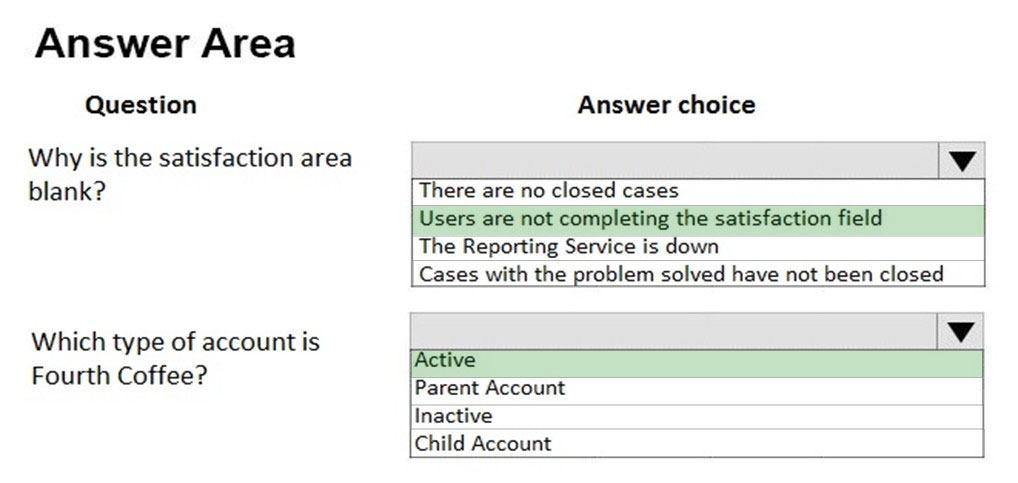
Task: Click the word 'Answer' in the large title
Action: [x=111, y=44]
